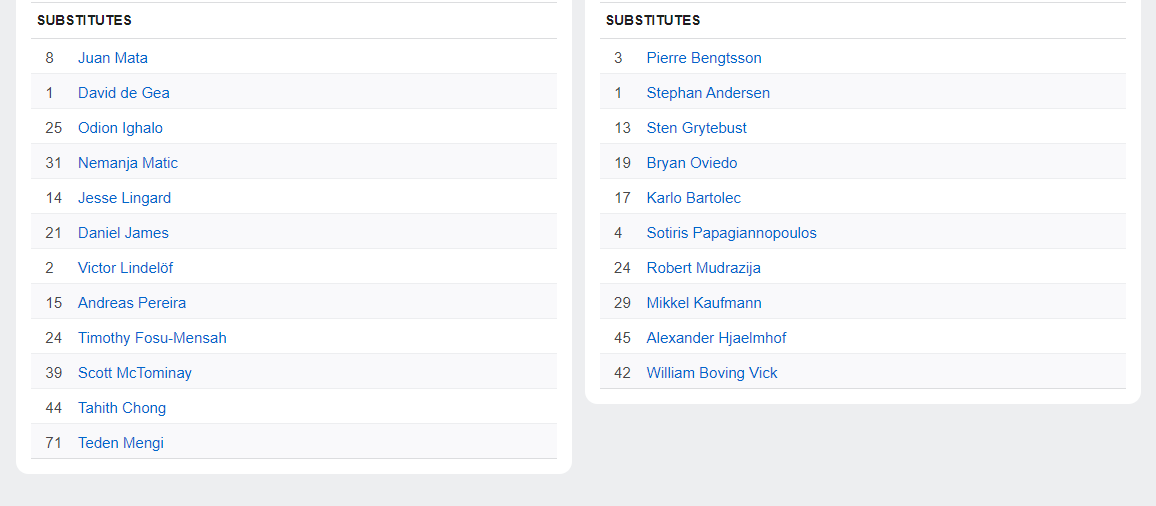Screen dimensions: 1156x506
Task: Click Pierre Bengtsson's name
Action: coord(704,58)
